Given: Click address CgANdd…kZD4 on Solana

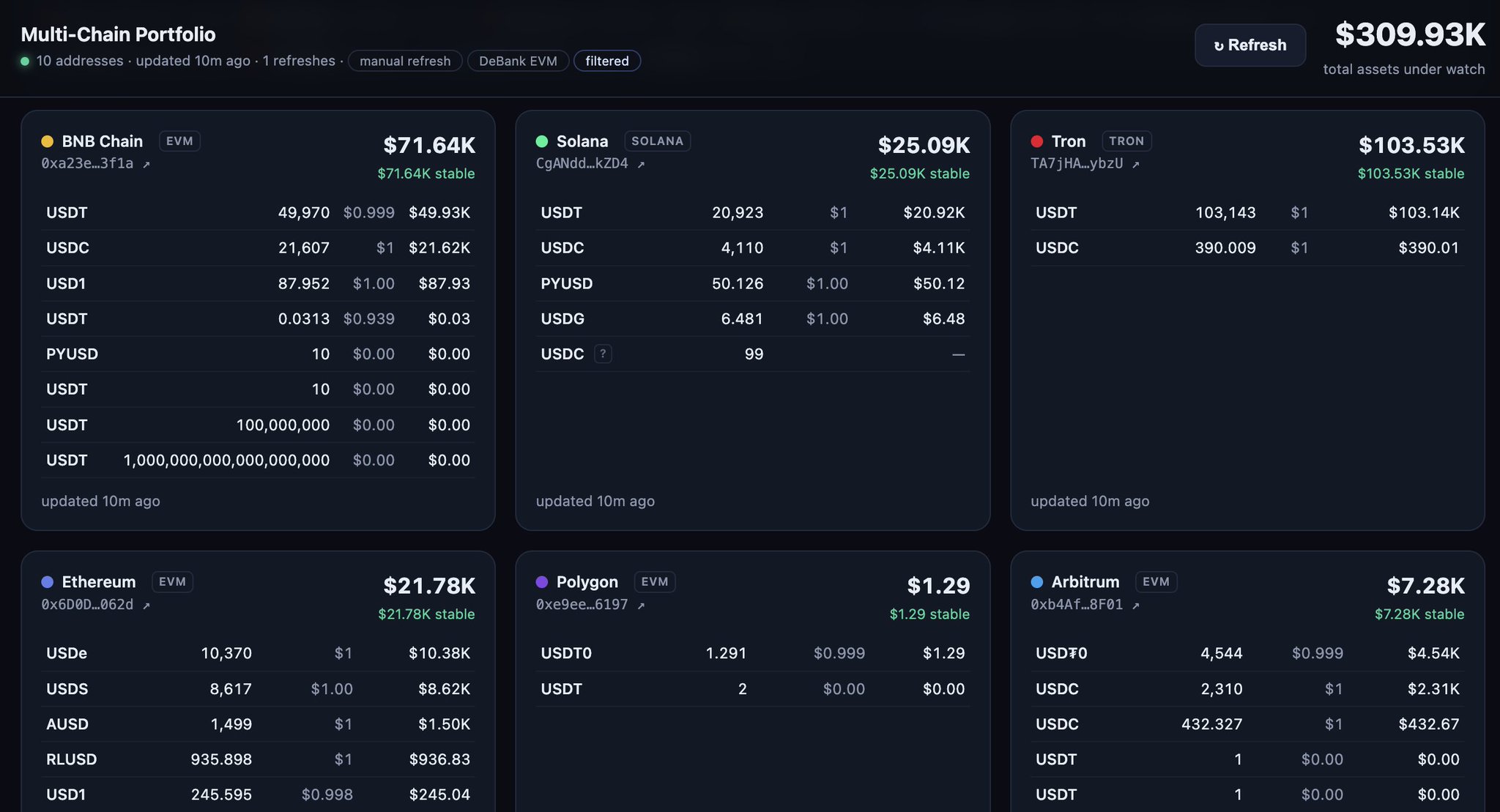Looking at the screenshot, I should (582, 163).
